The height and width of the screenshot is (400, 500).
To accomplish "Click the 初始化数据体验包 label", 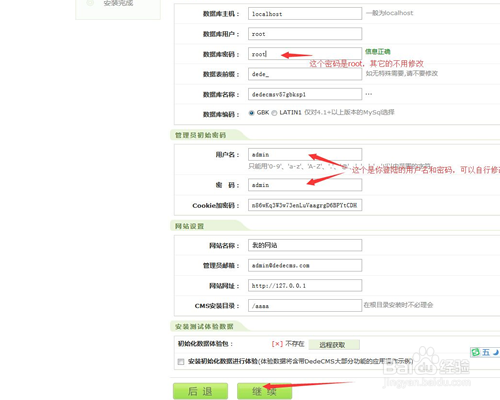I will 205,344.
